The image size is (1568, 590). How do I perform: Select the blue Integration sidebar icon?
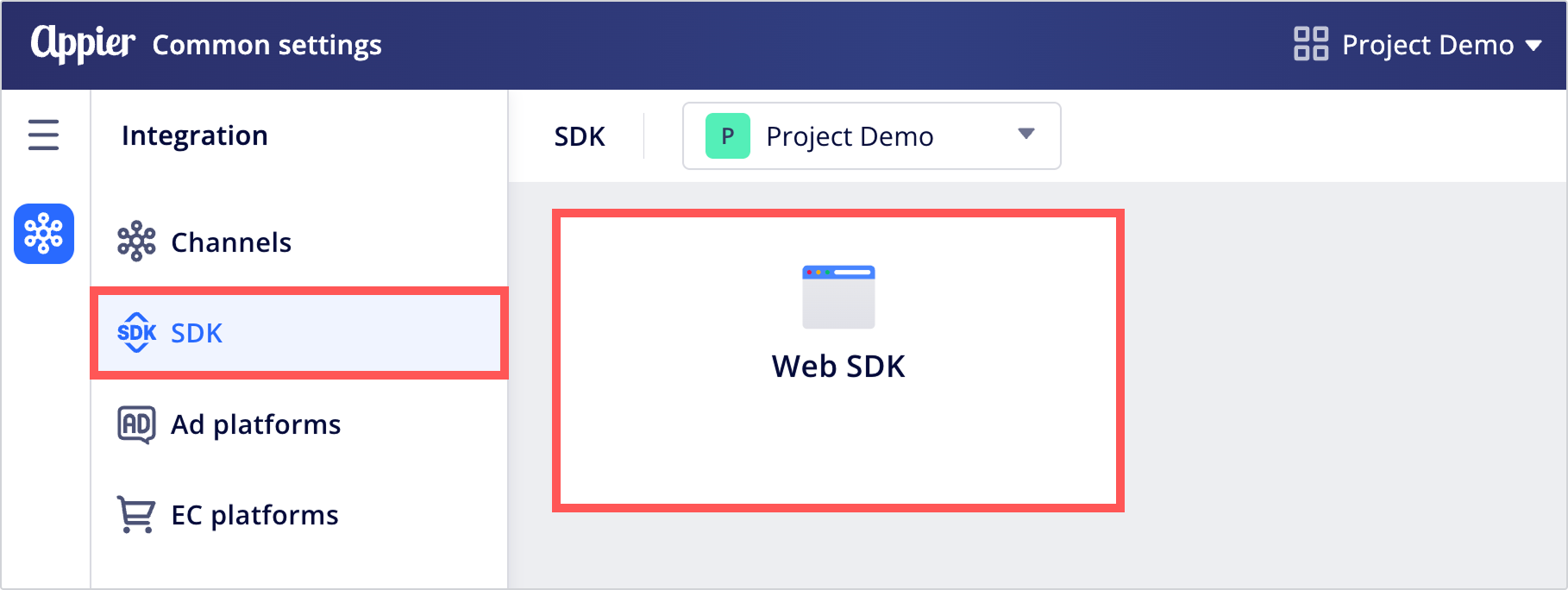pyautogui.click(x=44, y=234)
